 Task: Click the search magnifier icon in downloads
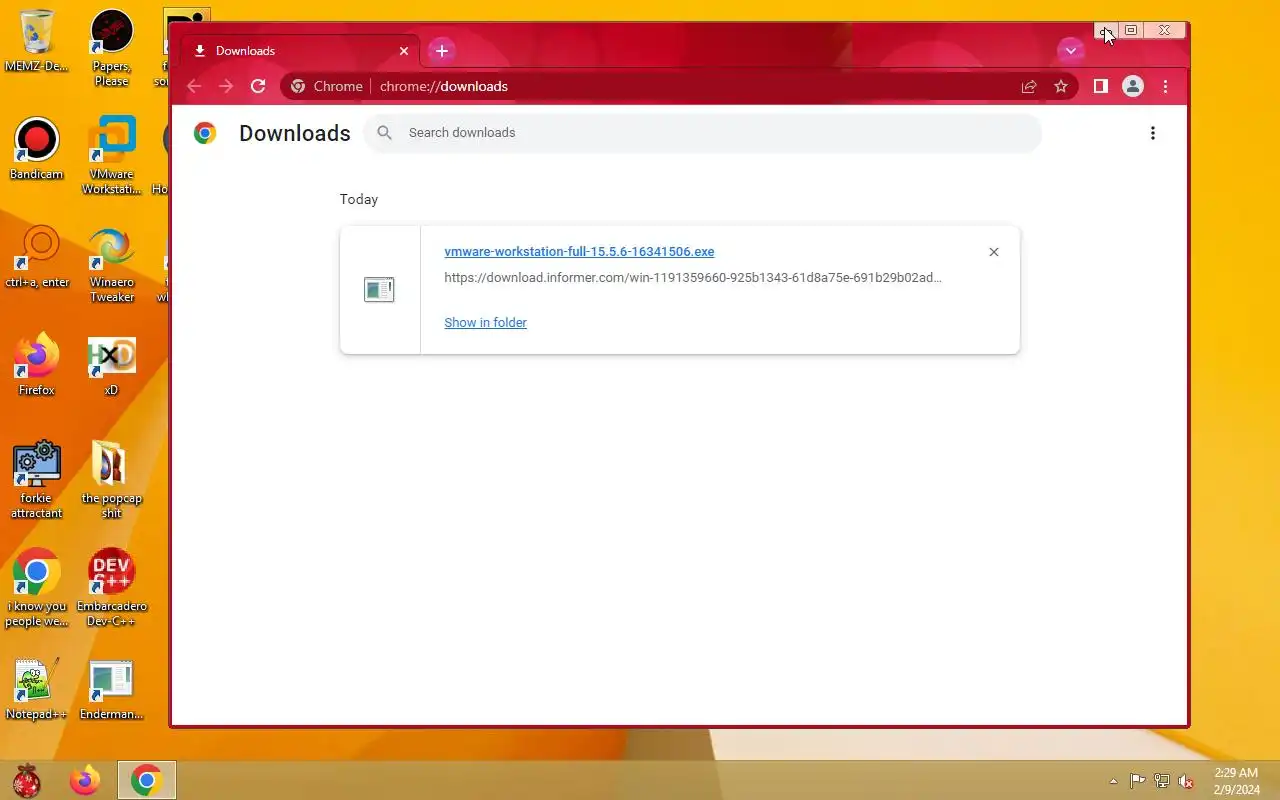click(385, 132)
